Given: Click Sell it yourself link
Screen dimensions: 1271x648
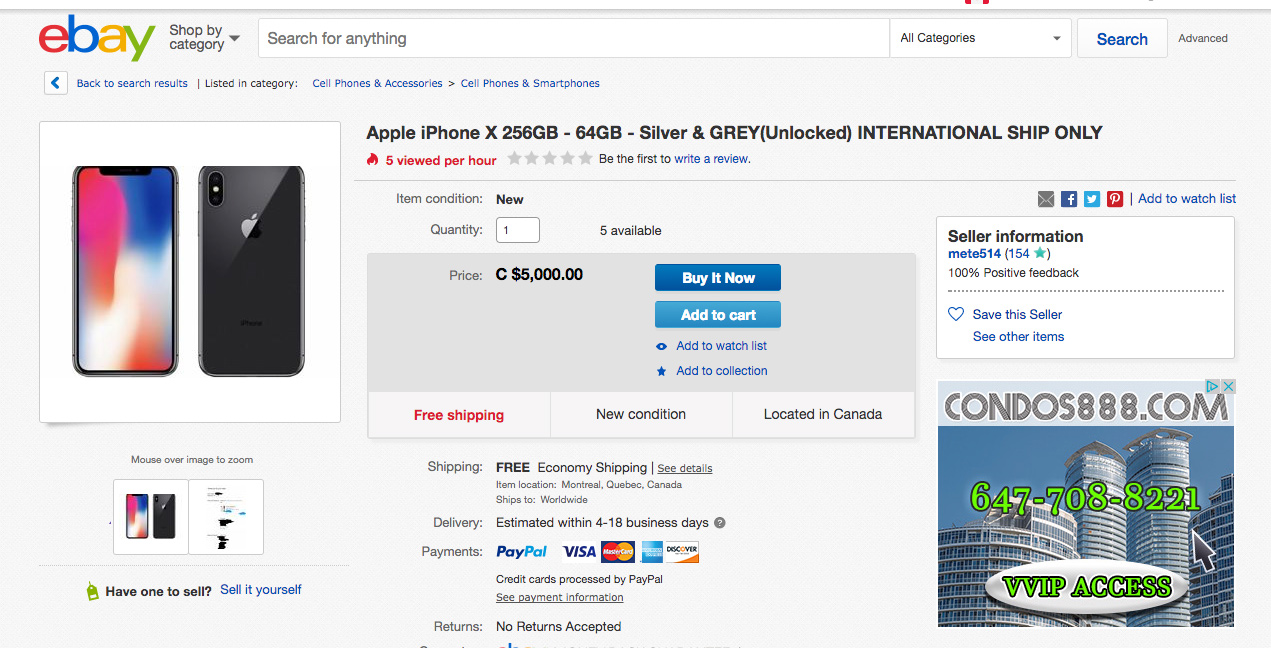Looking at the screenshot, I should [261, 590].
